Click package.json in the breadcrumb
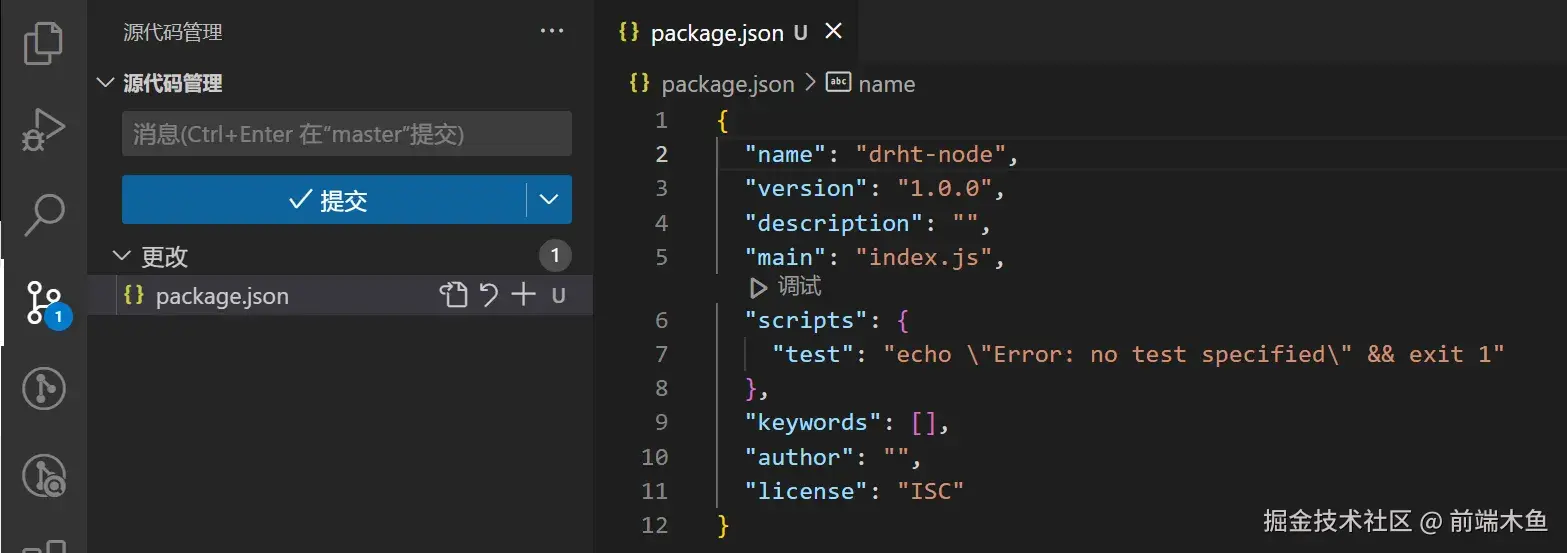Screen dimensions: 1567x553 tap(728, 84)
